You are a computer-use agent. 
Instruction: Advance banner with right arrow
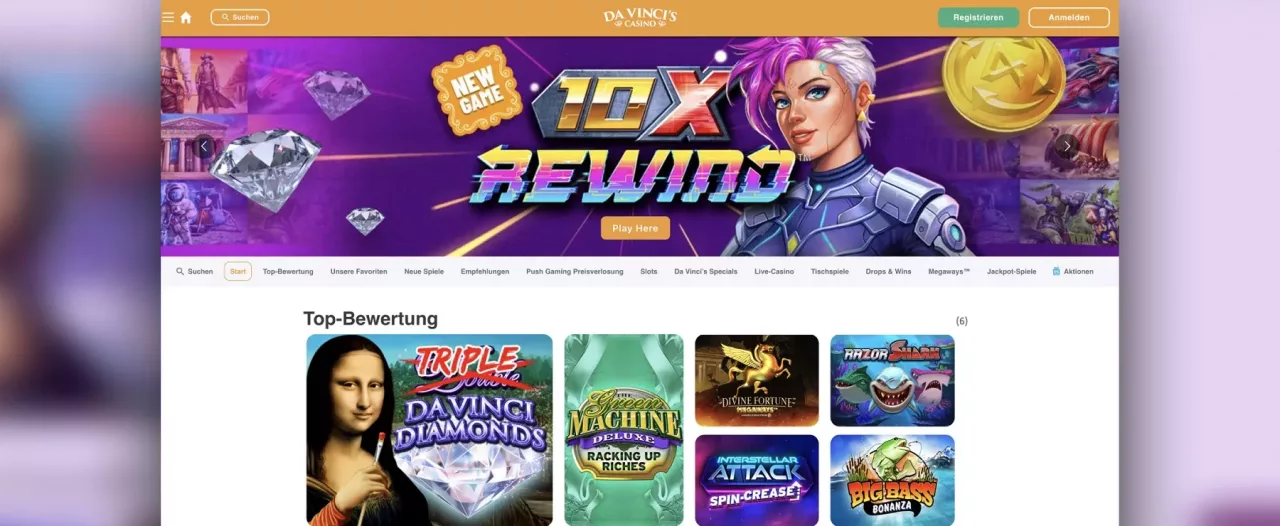tap(1066, 146)
